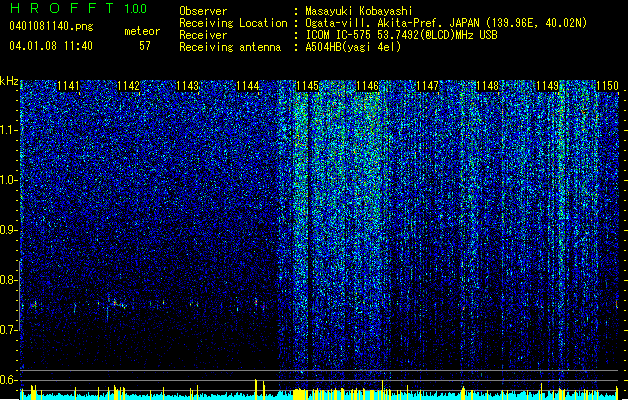Viewport: 629px width, 400px height.
Task: Click the 0.6 kHz frequency label
Action: pyautogui.click(x=9, y=380)
